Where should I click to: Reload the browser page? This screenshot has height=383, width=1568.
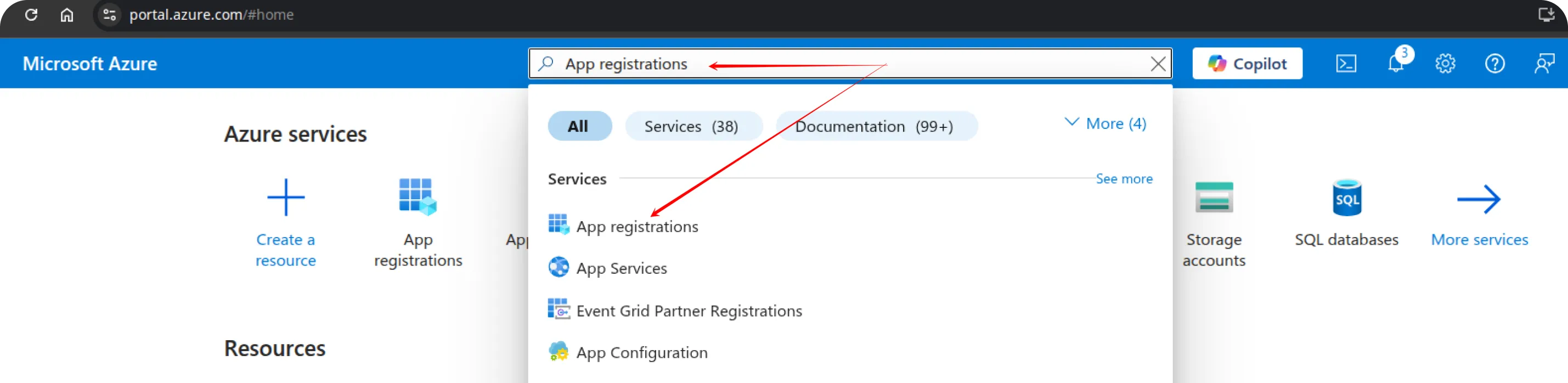[x=31, y=15]
